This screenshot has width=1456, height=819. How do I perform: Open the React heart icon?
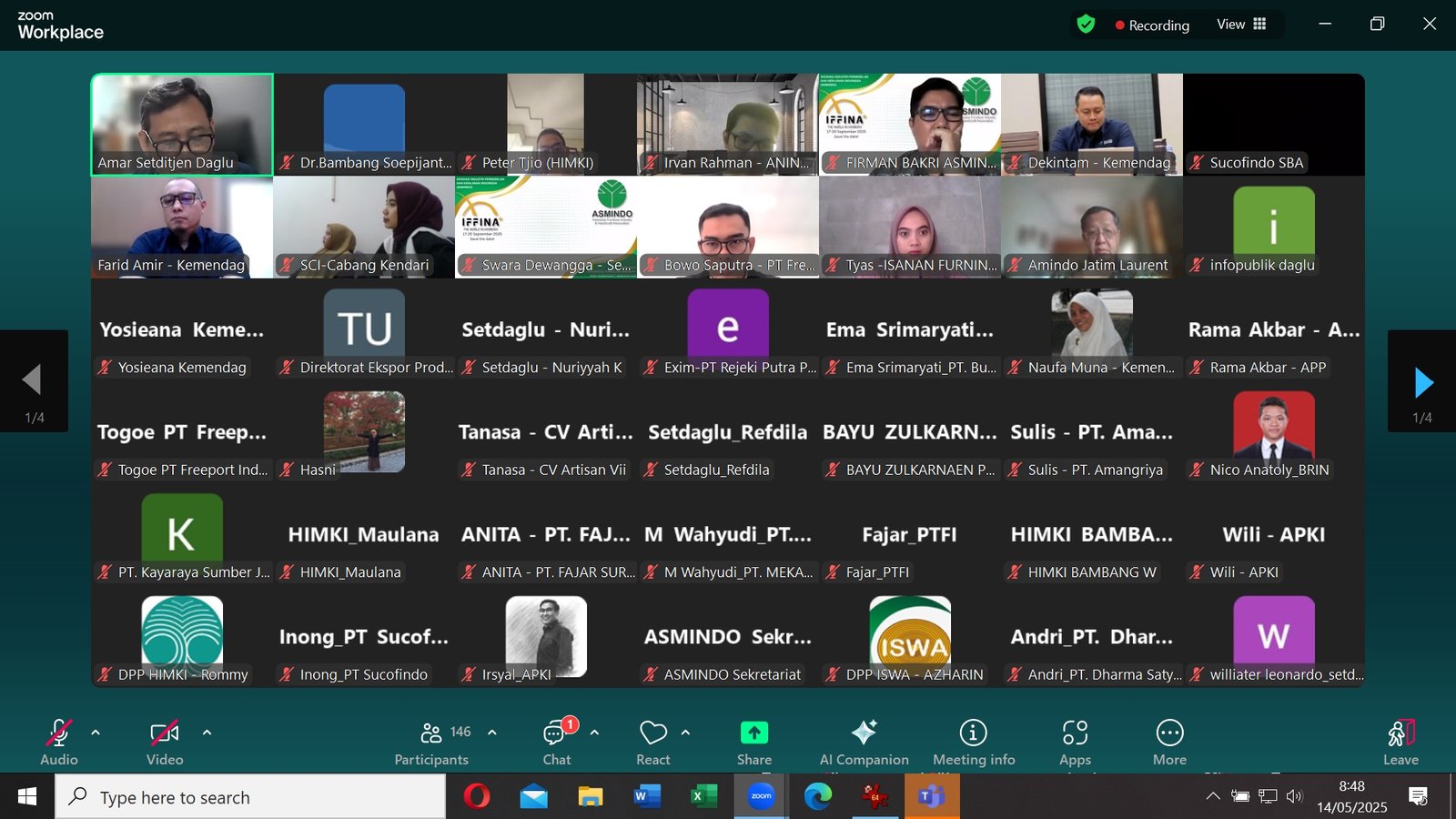point(653,733)
